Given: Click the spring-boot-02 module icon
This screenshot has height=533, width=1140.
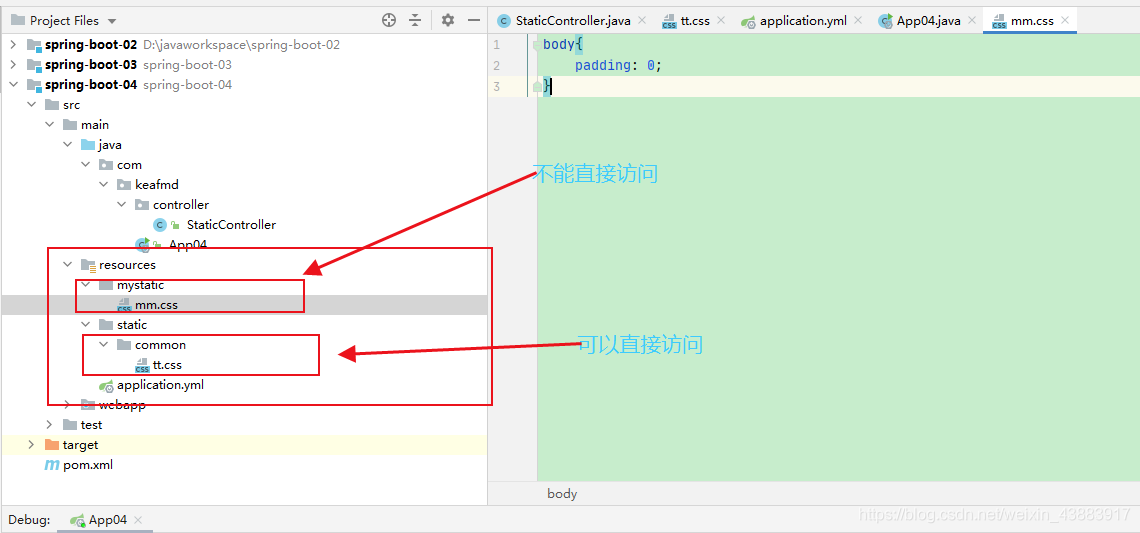Looking at the screenshot, I should [34, 45].
